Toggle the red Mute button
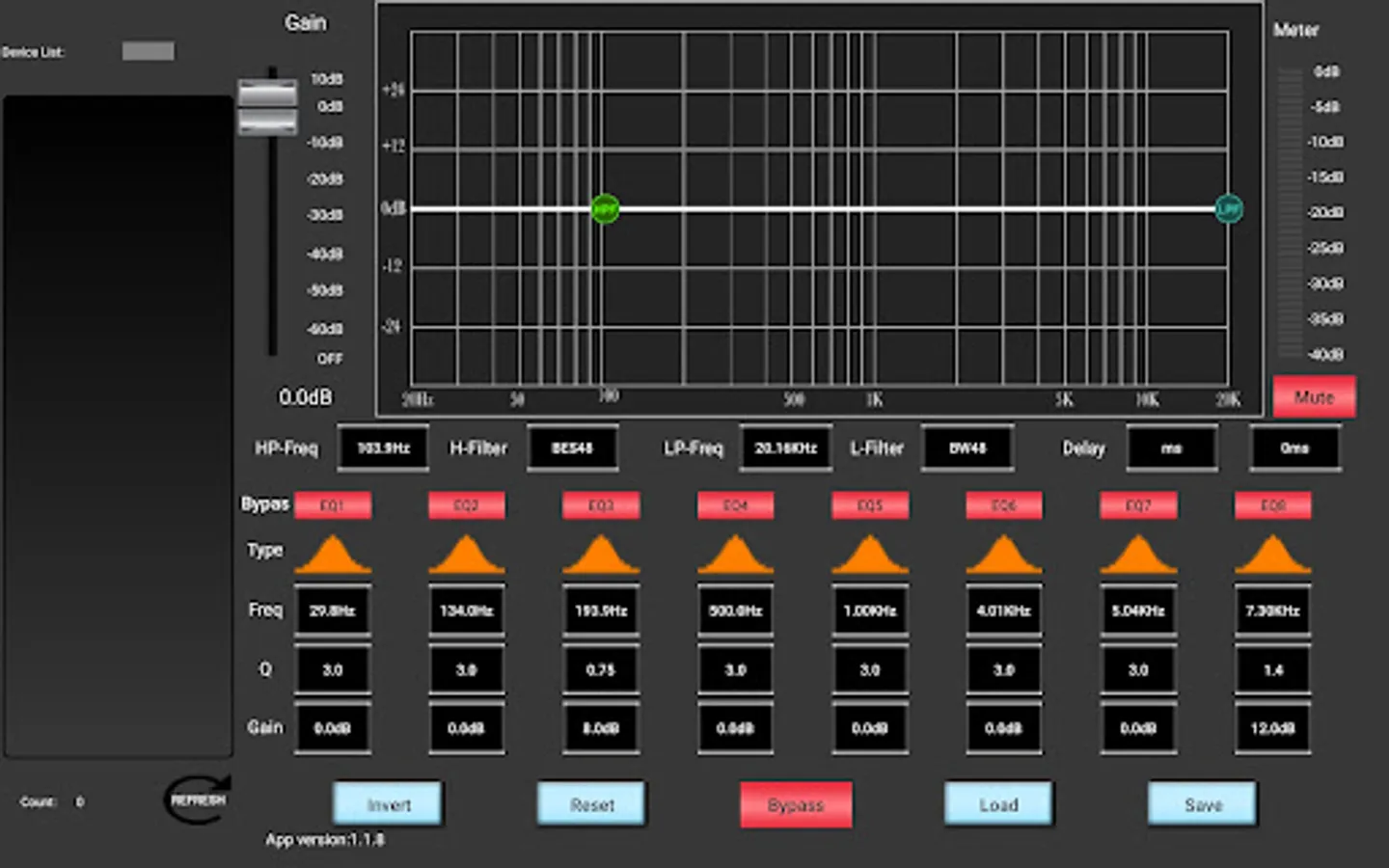 [x=1314, y=396]
